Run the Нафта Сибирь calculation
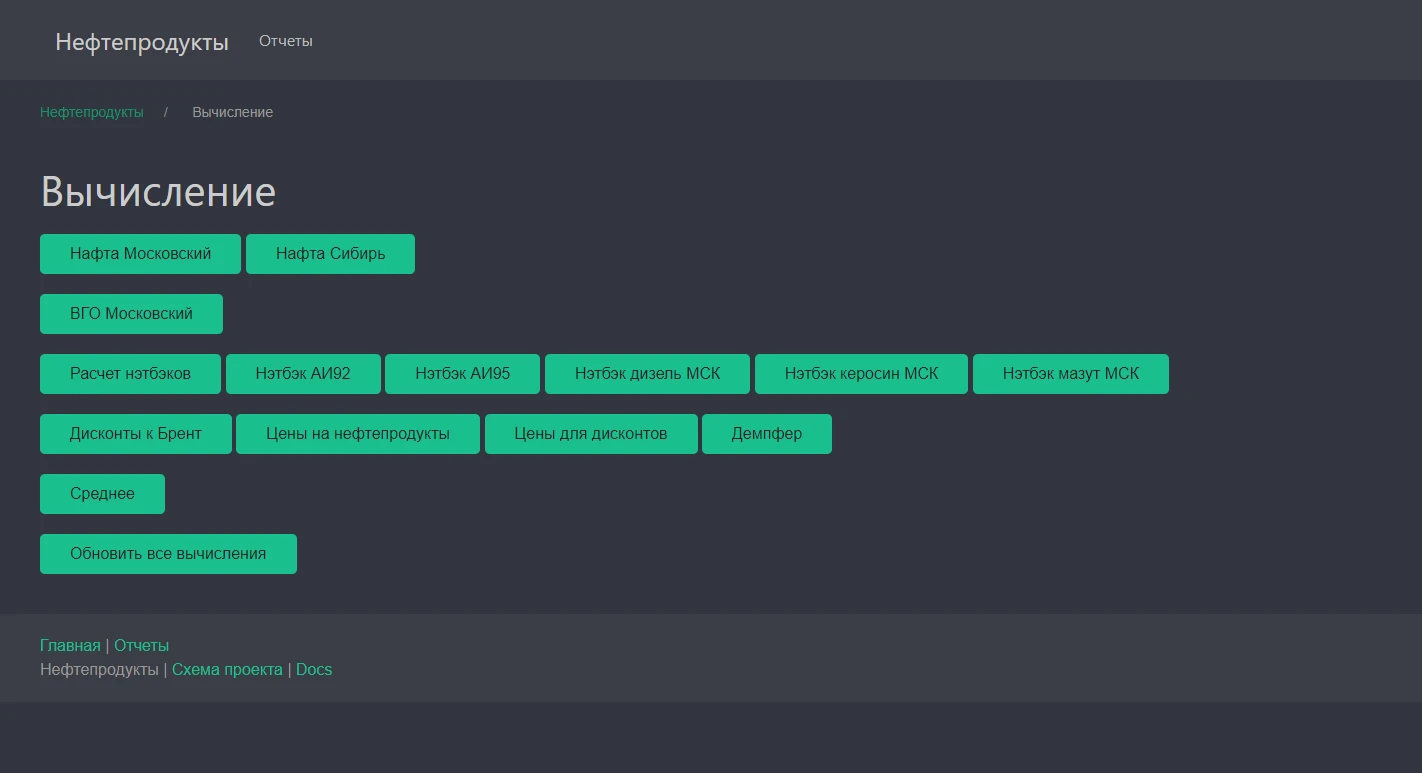Screen dimensions: 1422x773 click(x=330, y=254)
